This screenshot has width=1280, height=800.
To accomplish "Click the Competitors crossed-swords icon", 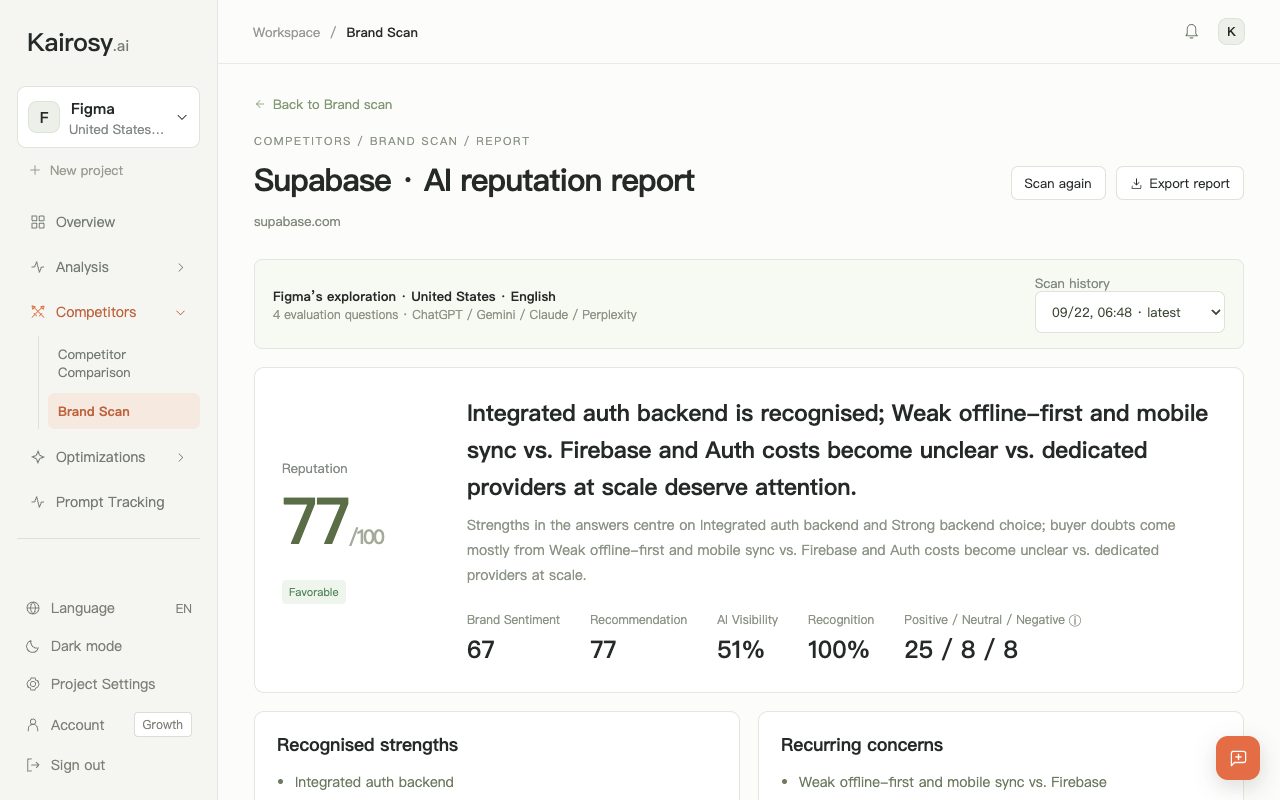I will [38, 312].
